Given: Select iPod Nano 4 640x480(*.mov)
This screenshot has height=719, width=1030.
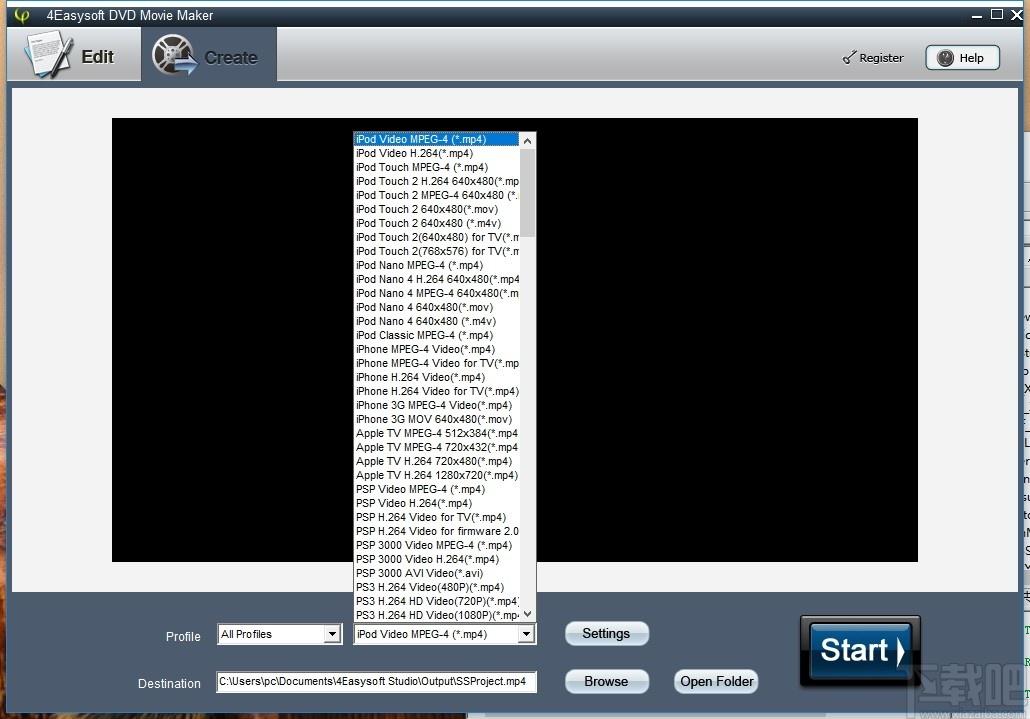Looking at the screenshot, I should coord(437,307).
